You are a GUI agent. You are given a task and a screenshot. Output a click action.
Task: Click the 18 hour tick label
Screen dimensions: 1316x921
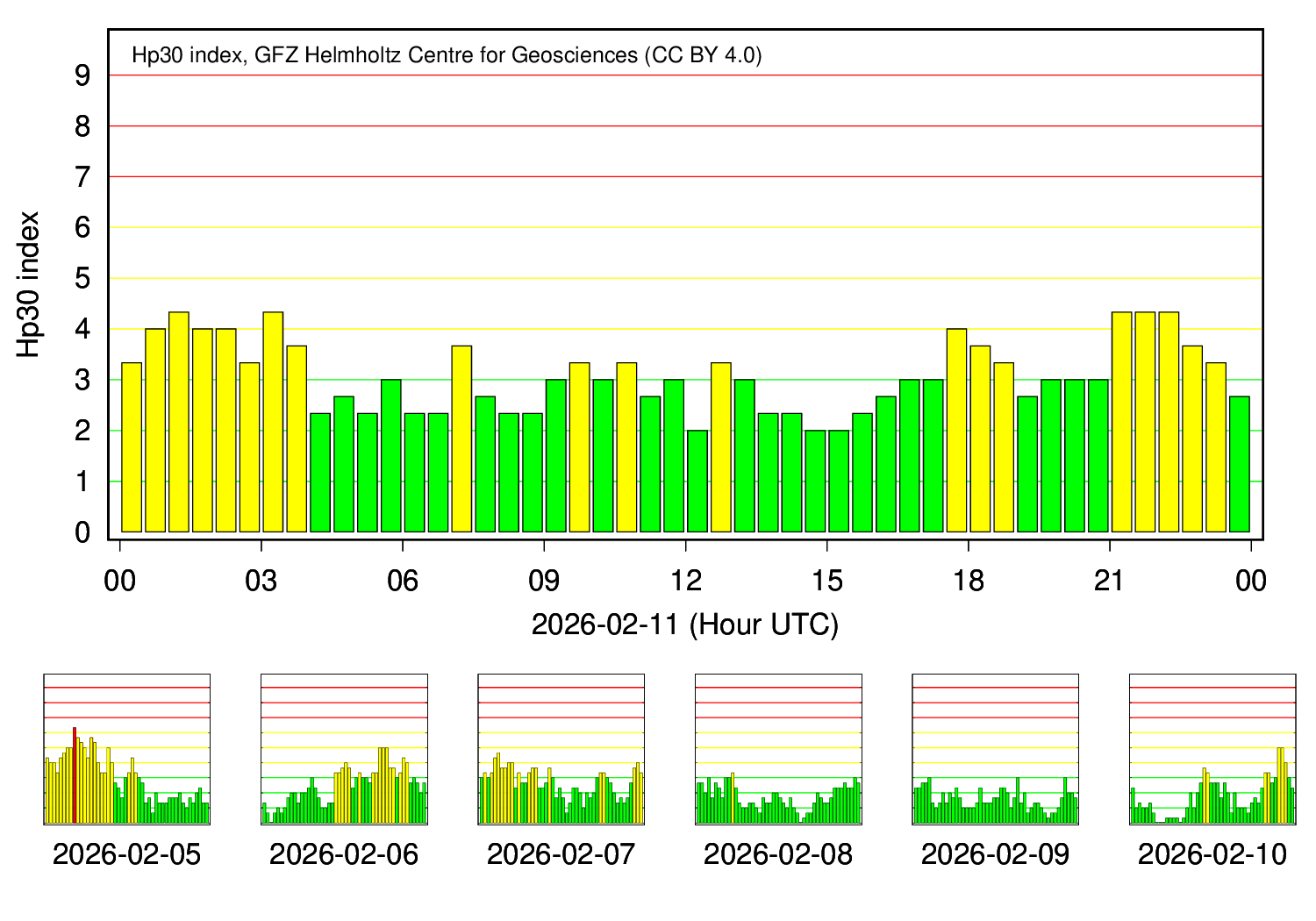tap(968, 581)
